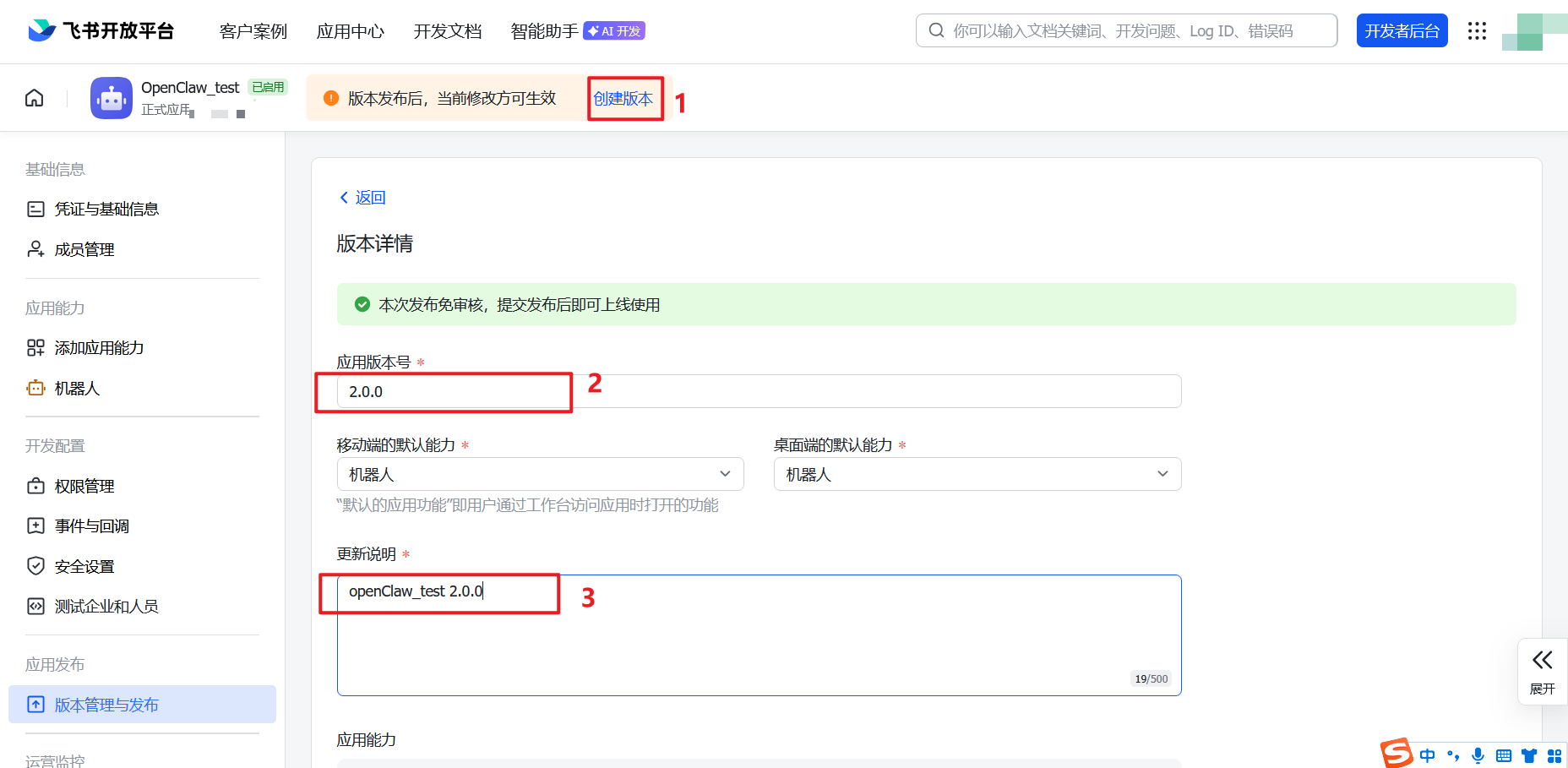
Task: Open 事件与回调 using its icon
Action: [x=35, y=526]
